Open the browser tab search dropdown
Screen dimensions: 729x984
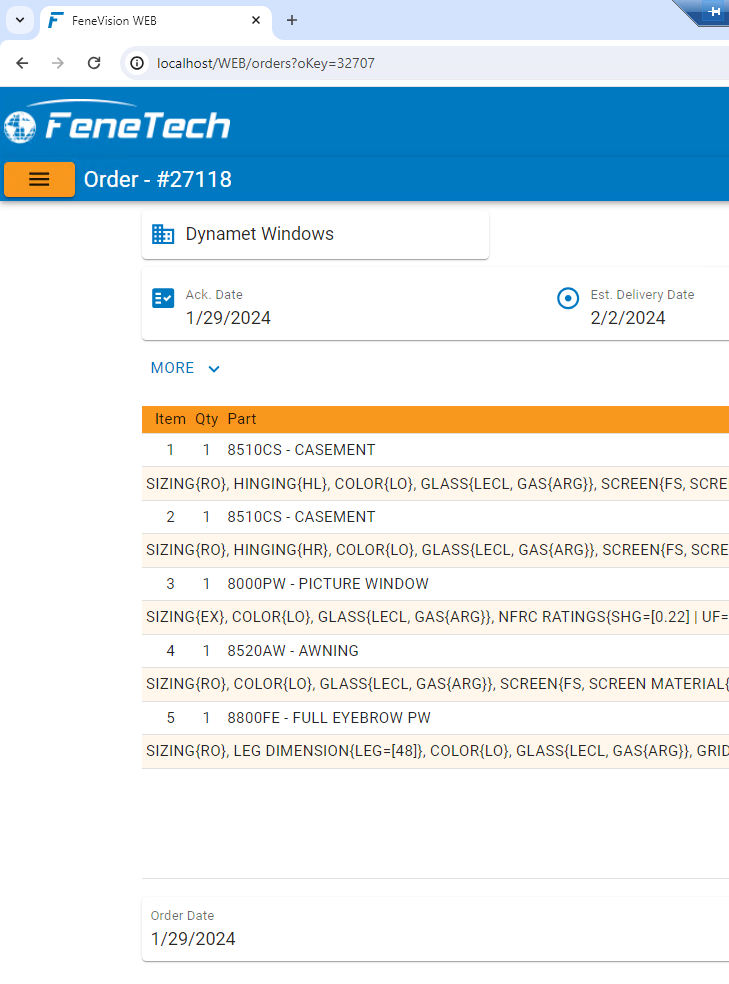coord(19,20)
